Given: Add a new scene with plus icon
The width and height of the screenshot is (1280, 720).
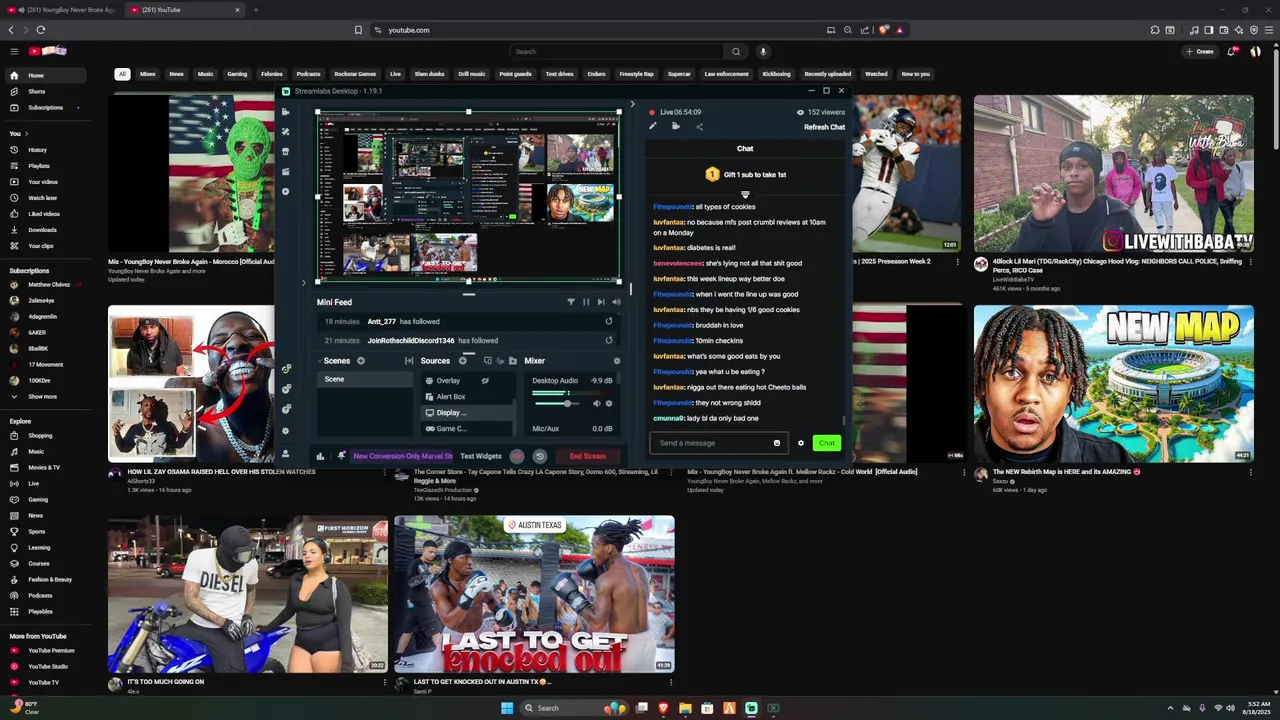Looking at the screenshot, I should pyautogui.click(x=361, y=361).
